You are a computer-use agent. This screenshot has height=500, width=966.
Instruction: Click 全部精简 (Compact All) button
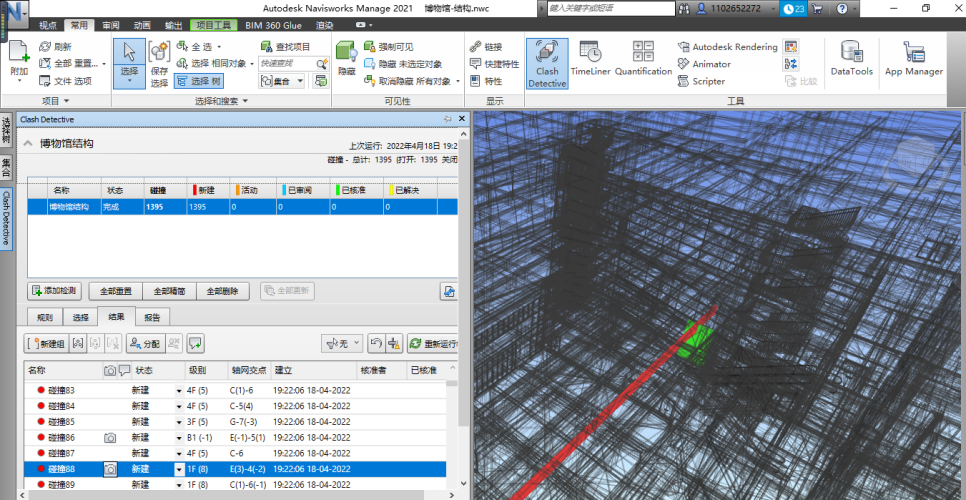[x=169, y=291]
